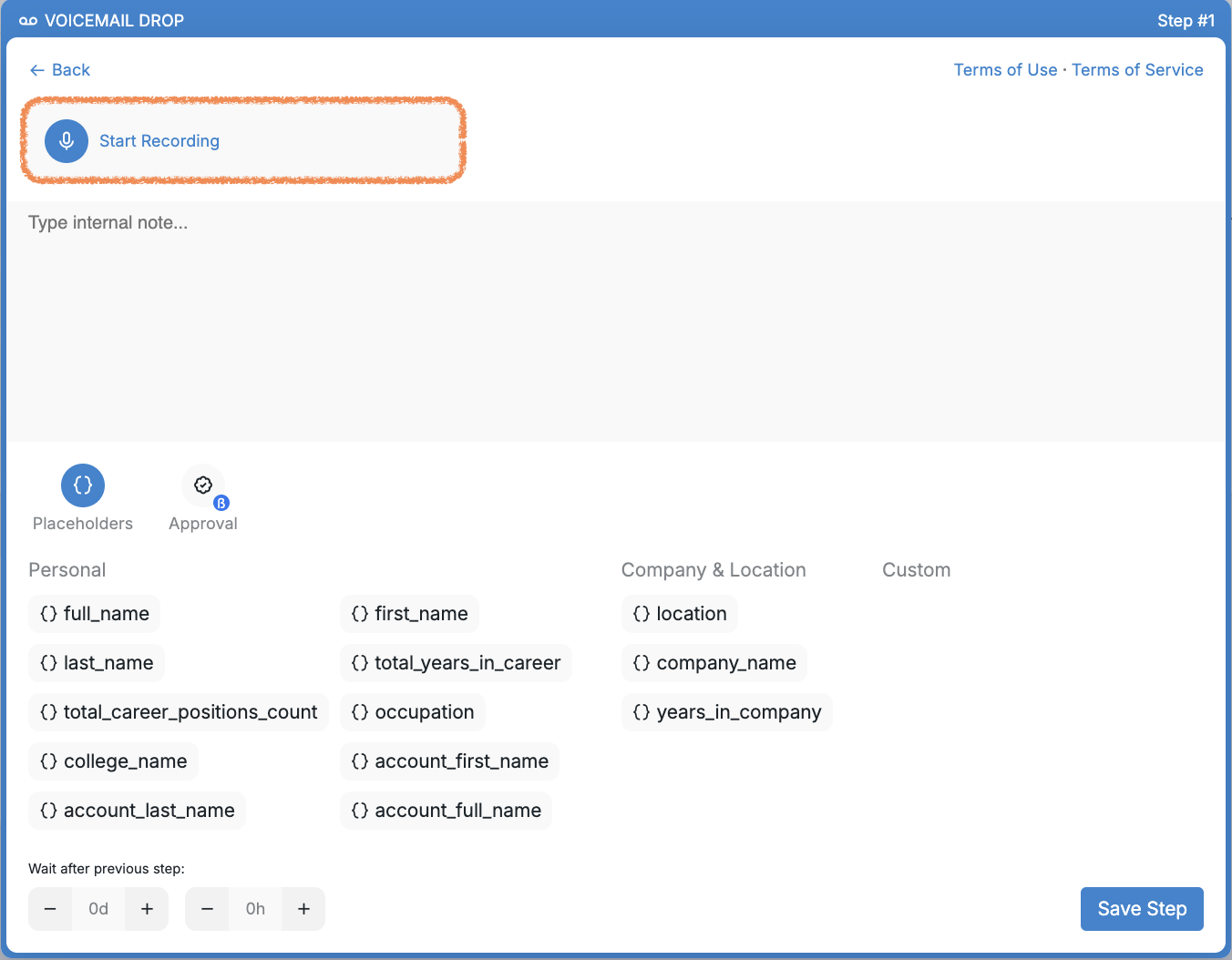This screenshot has width=1232, height=960.
Task: Insert the company_name placeholder
Action: pos(714,663)
